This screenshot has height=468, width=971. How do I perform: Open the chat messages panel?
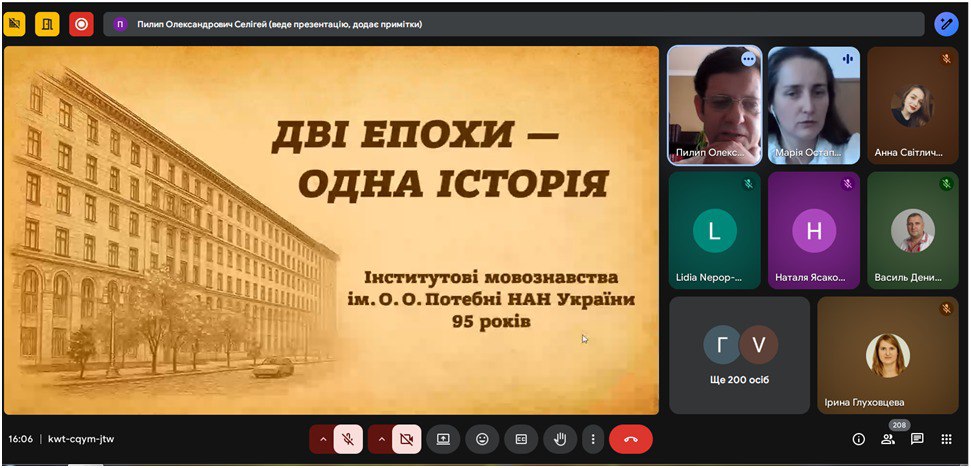[917, 439]
